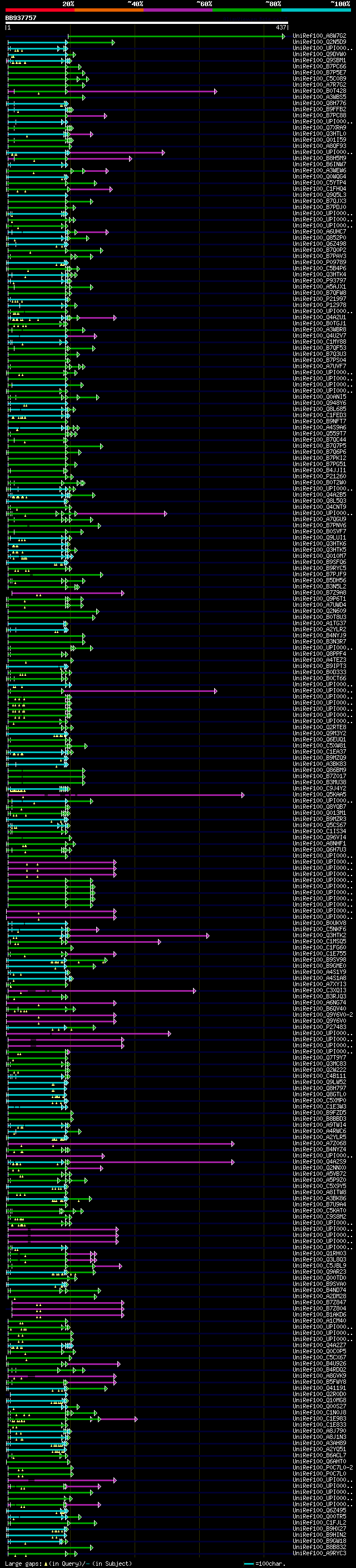Click the UniRef100_Q3HTK2 label

[319, 935]
